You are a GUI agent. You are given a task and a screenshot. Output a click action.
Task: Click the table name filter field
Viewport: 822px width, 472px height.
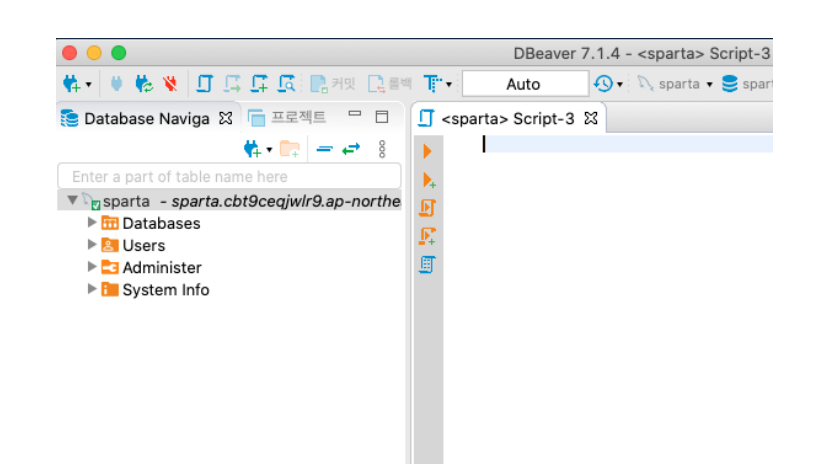(230, 176)
